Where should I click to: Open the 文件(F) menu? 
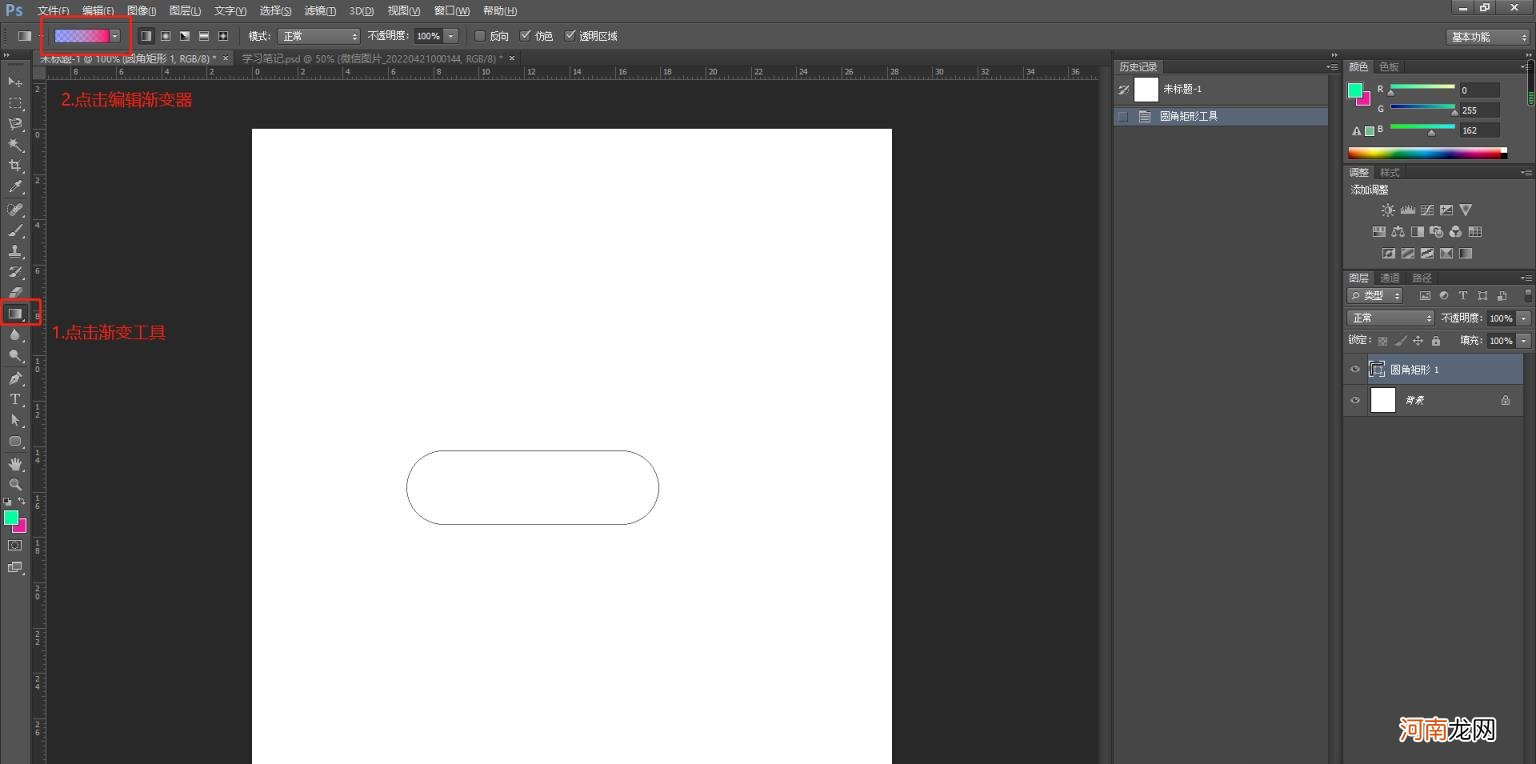point(53,11)
